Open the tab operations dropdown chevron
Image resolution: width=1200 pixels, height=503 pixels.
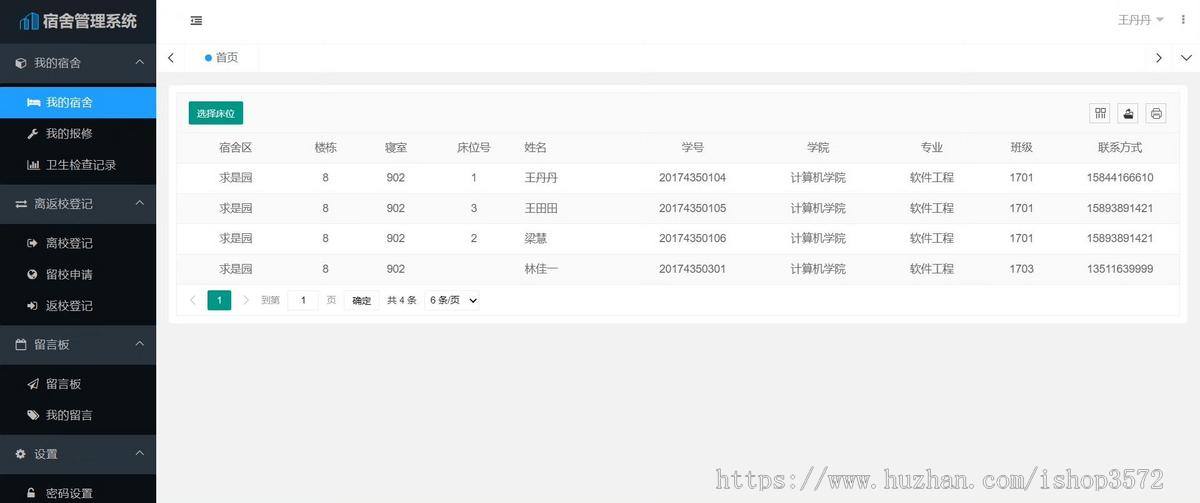tap(1187, 57)
